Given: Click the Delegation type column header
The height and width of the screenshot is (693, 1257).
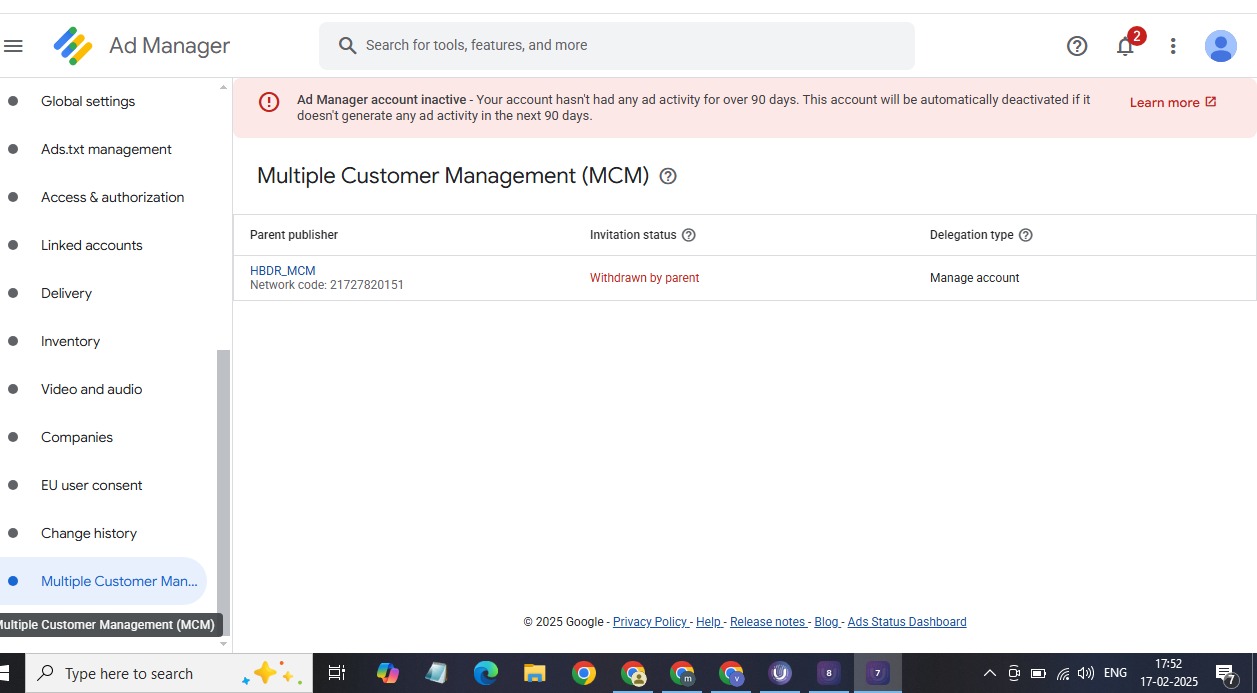Looking at the screenshot, I should tap(971, 235).
